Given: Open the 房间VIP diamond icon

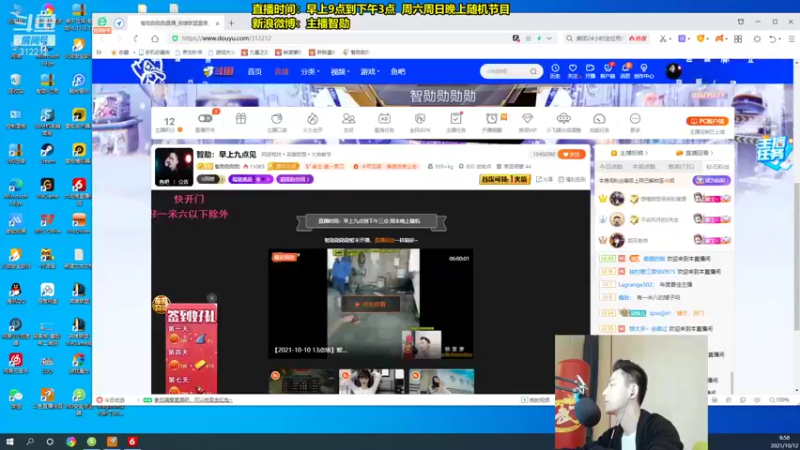Looking at the screenshot, I should pyautogui.click(x=528, y=119).
